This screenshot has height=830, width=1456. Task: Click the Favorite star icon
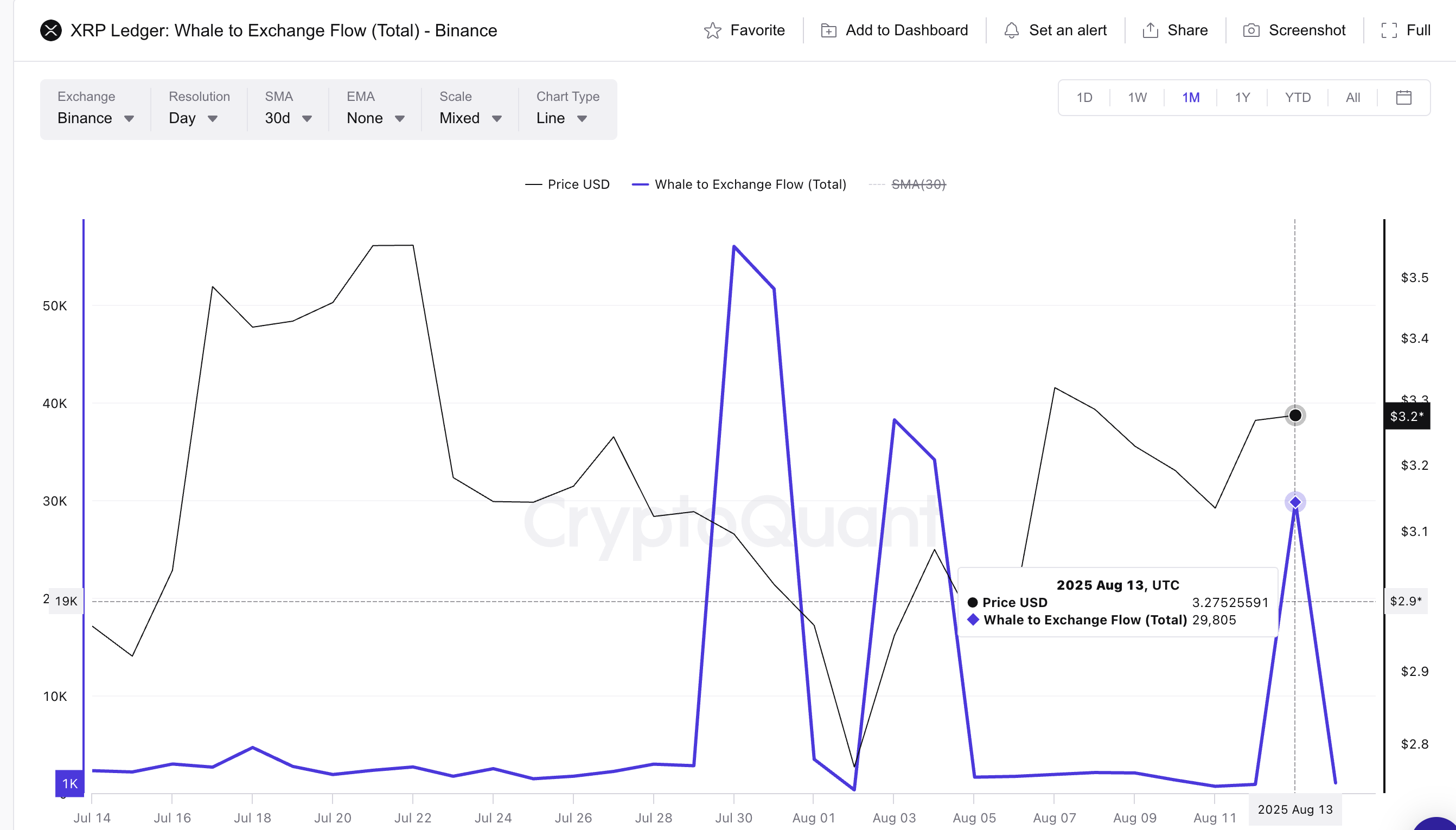click(712, 30)
